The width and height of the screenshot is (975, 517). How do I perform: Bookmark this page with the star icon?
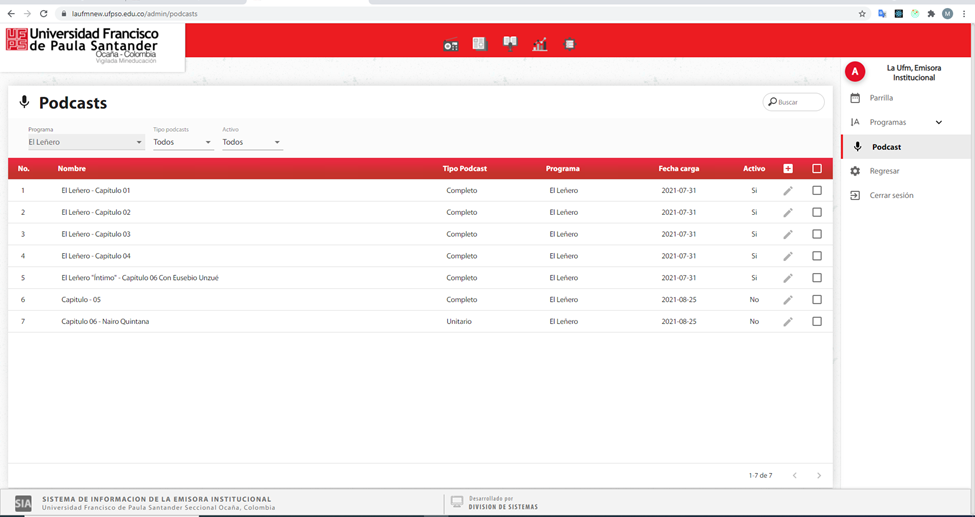[x=862, y=14]
